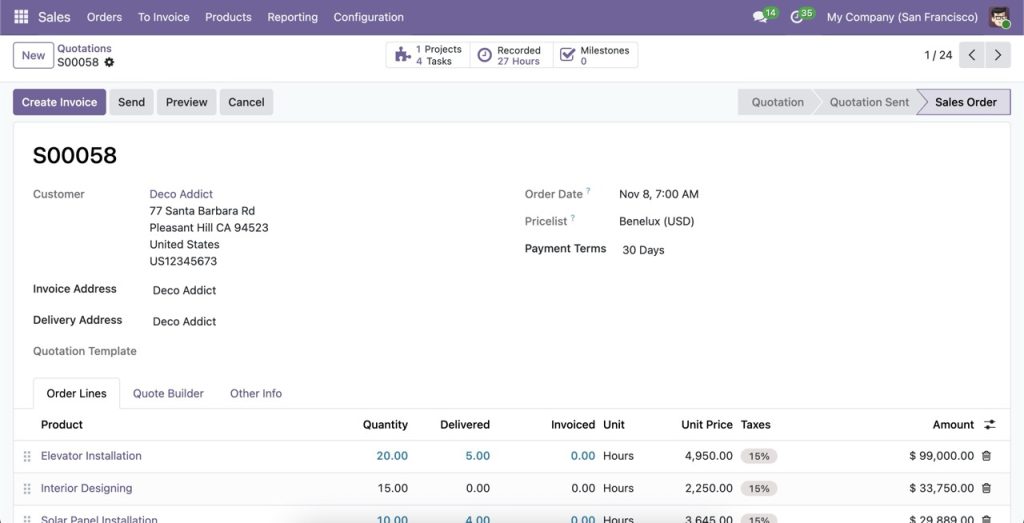Open the apps grid menu icon
Image resolution: width=1024 pixels, height=523 pixels.
point(21,17)
